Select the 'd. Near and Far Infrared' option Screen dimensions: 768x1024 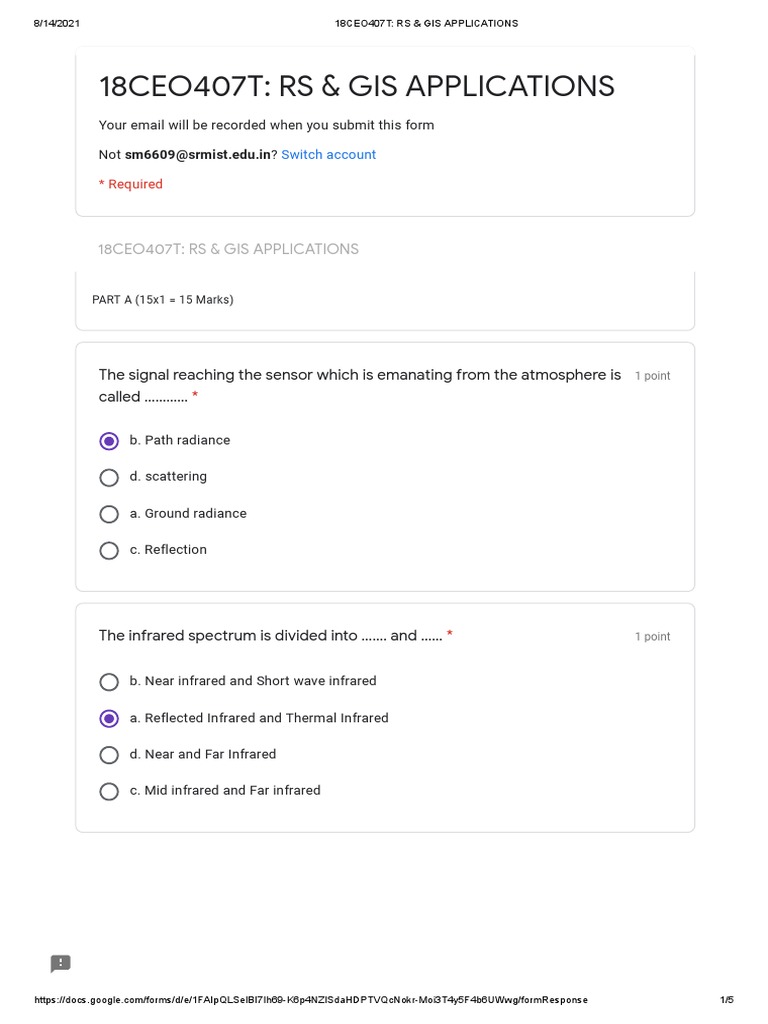pos(109,755)
